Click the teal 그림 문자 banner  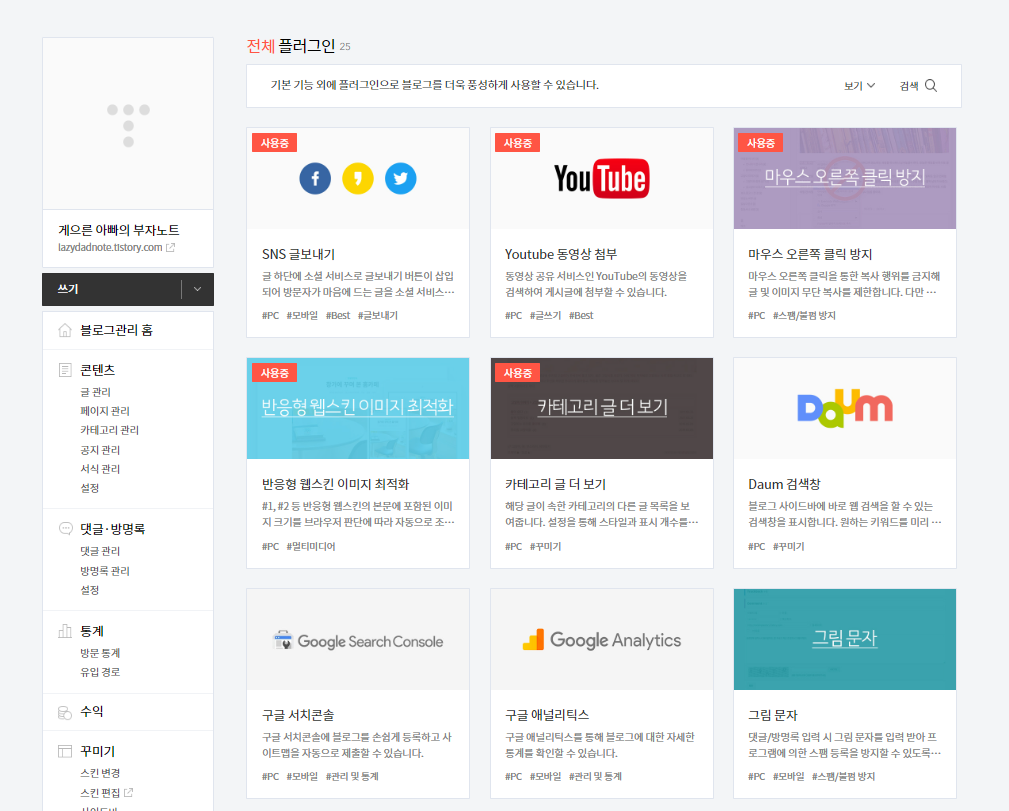(845, 639)
